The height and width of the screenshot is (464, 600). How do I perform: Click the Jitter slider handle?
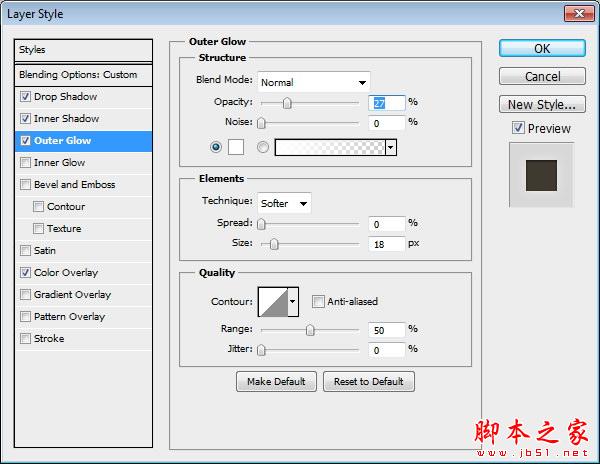point(261,350)
